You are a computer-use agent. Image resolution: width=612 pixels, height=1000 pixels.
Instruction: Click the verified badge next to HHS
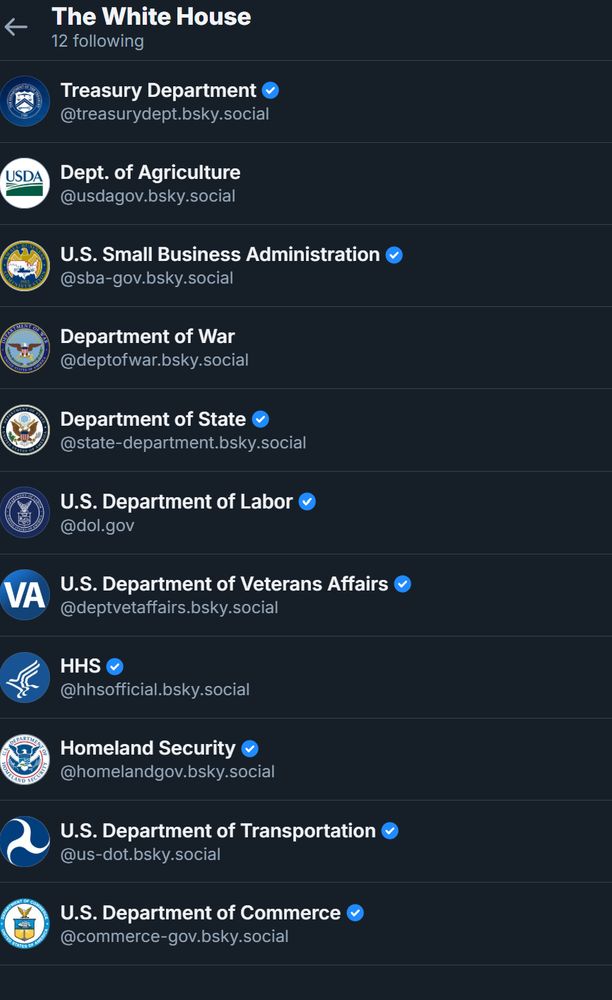pos(115,666)
